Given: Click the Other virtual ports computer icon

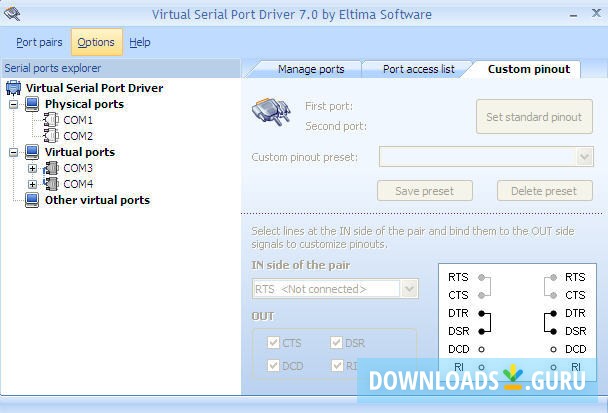Looking at the screenshot, I should (32, 200).
